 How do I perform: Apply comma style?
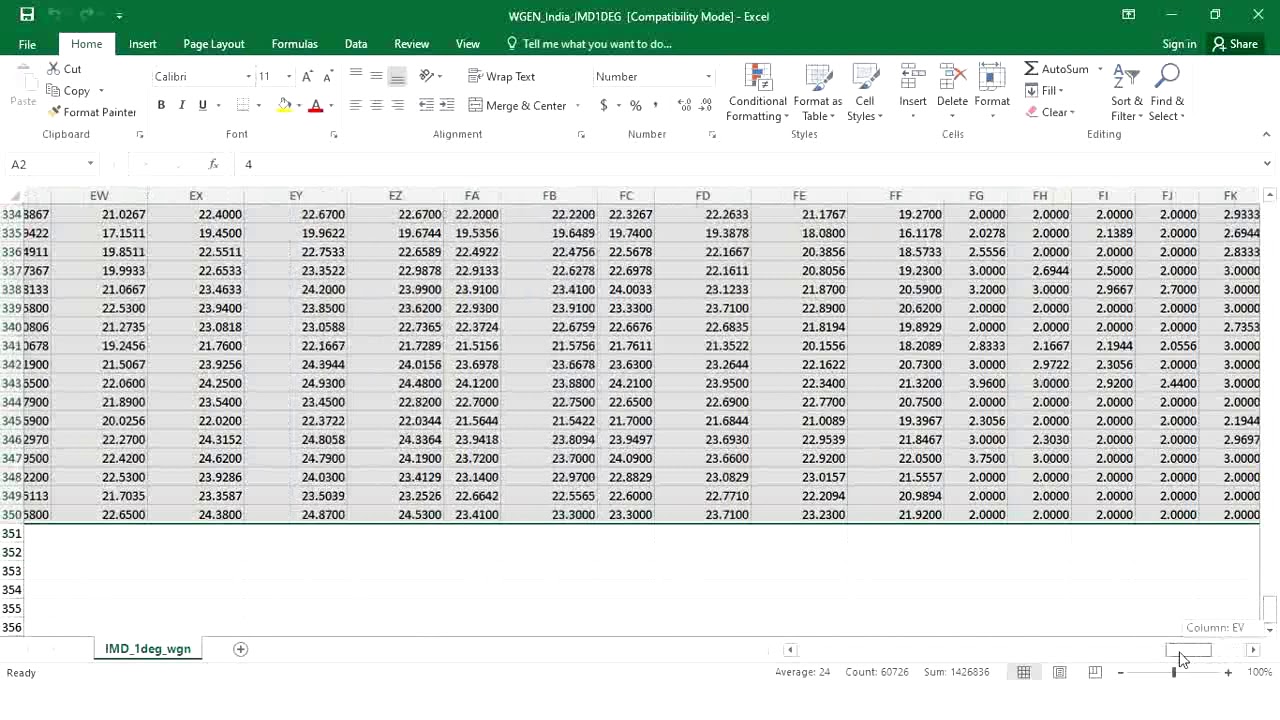(656, 105)
